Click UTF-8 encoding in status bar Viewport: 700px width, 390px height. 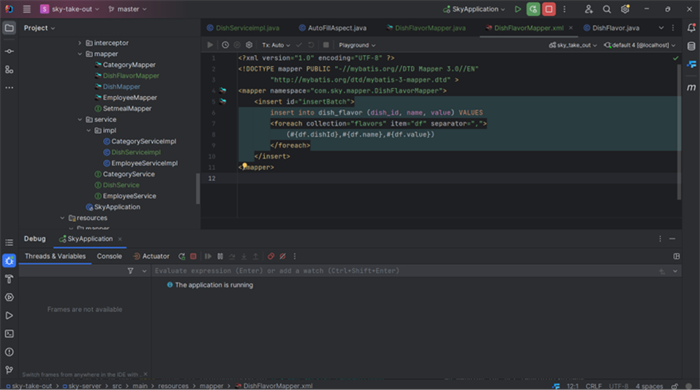[618, 386]
